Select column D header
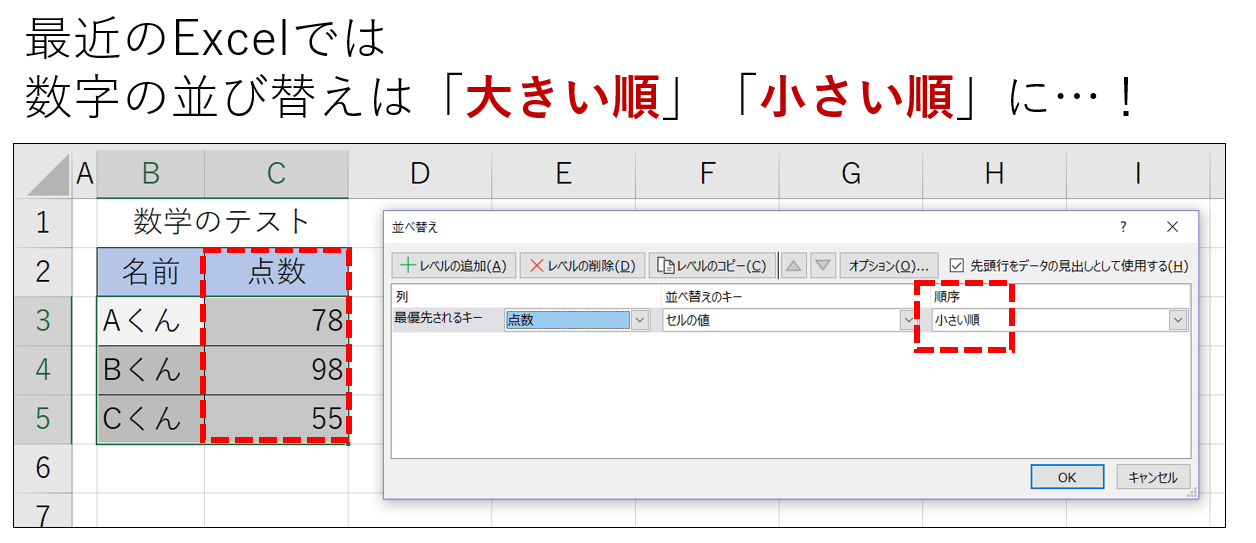1256x543 pixels. click(420, 174)
